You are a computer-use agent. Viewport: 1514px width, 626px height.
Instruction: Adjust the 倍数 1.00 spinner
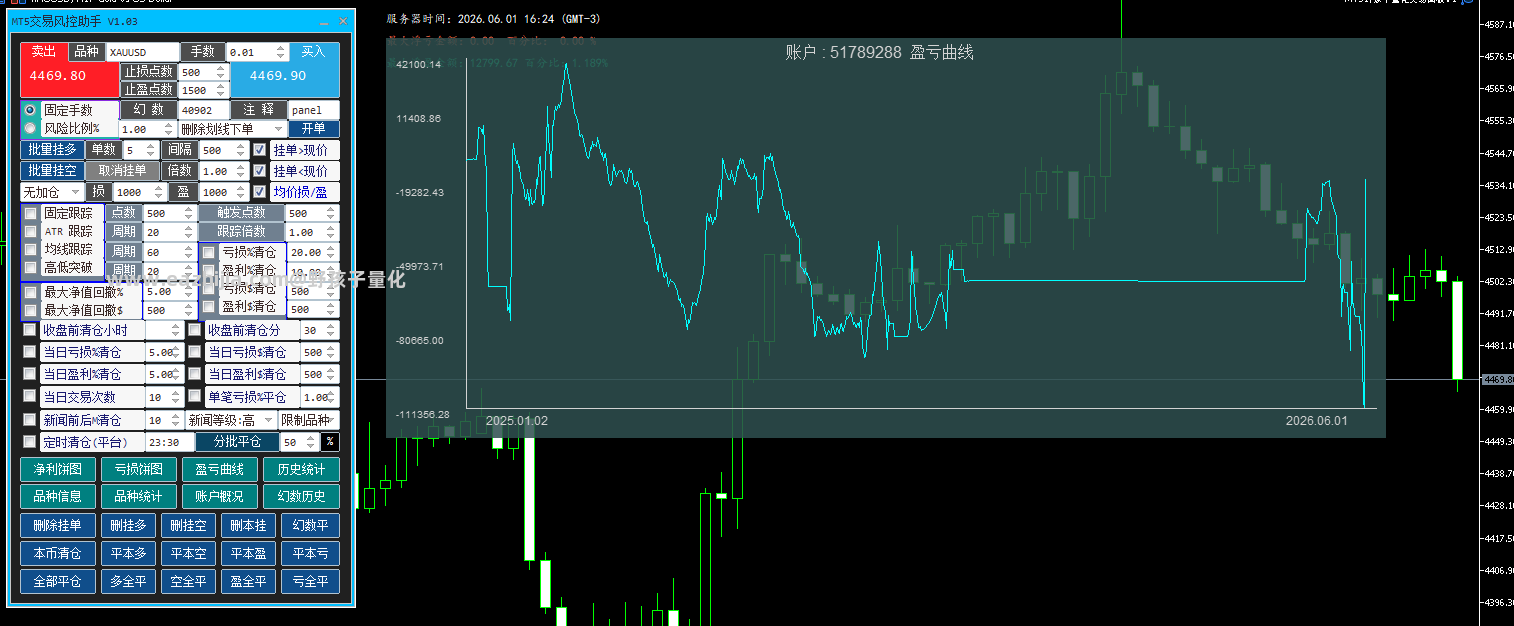(241, 171)
